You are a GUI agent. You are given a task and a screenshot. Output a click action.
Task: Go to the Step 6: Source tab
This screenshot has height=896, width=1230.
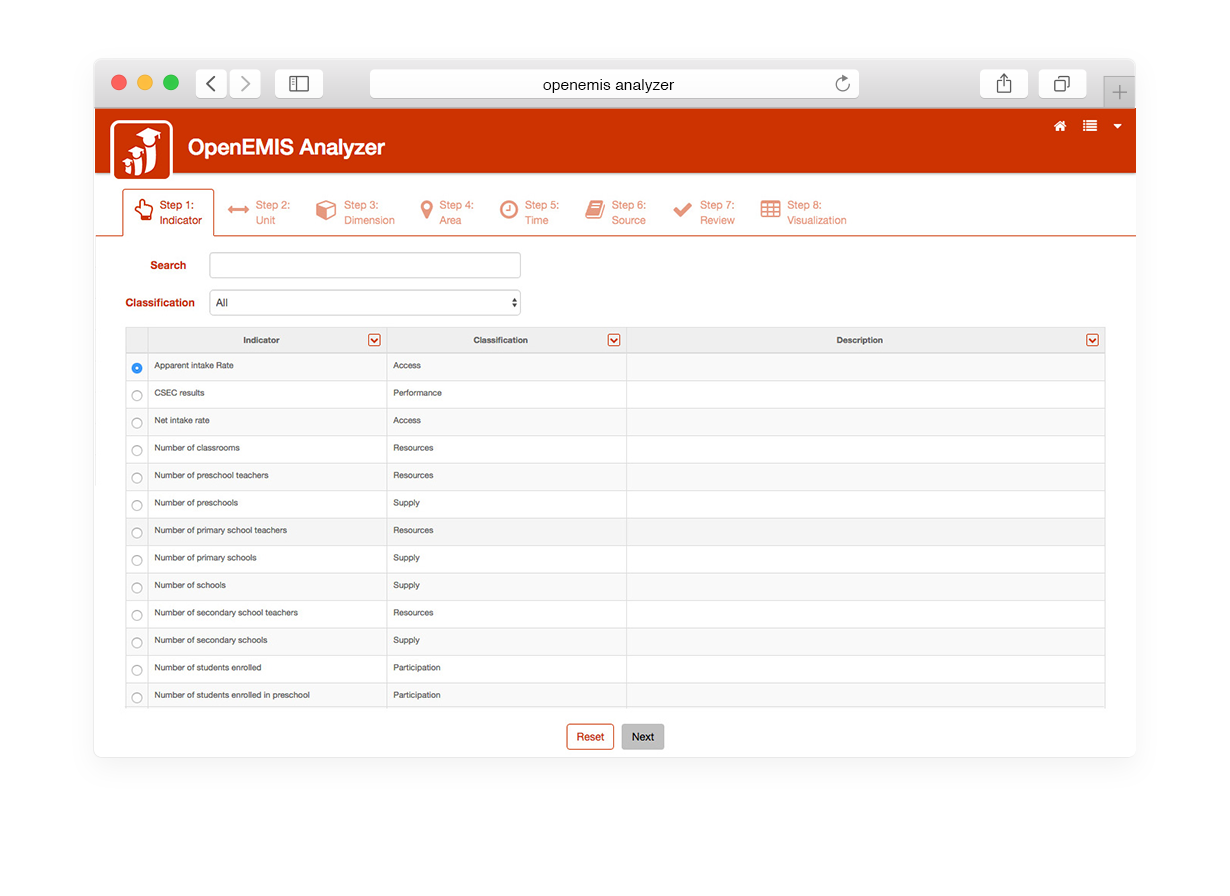pos(616,213)
